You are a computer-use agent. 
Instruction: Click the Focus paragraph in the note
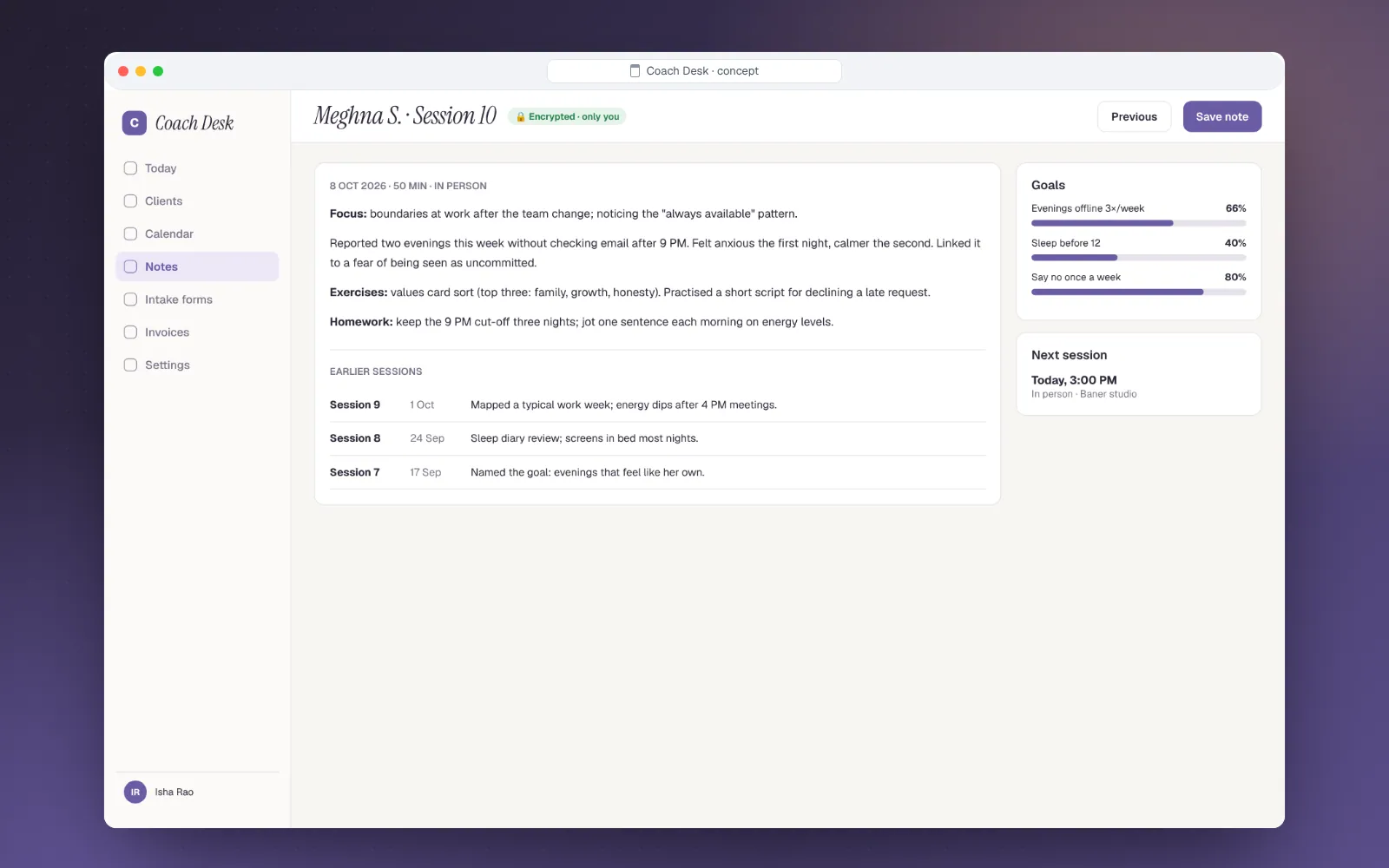point(563,214)
